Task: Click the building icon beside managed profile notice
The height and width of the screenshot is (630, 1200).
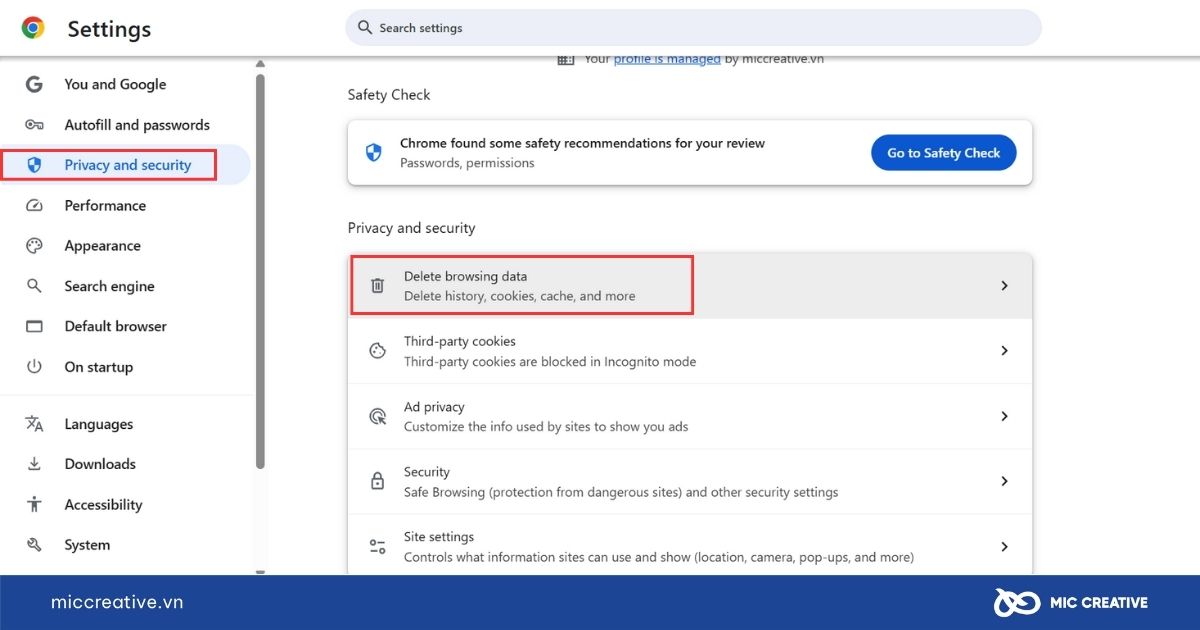Action: point(566,60)
